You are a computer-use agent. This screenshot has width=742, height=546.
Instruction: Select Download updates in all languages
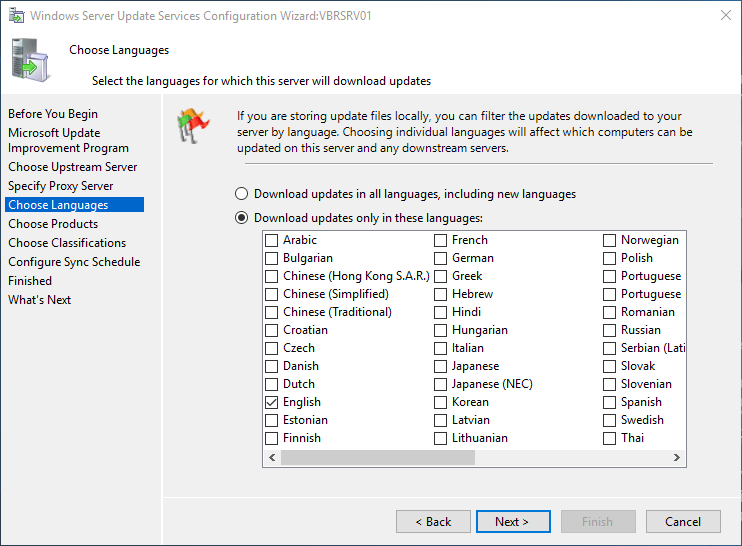pyautogui.click(x=241, y=194)
